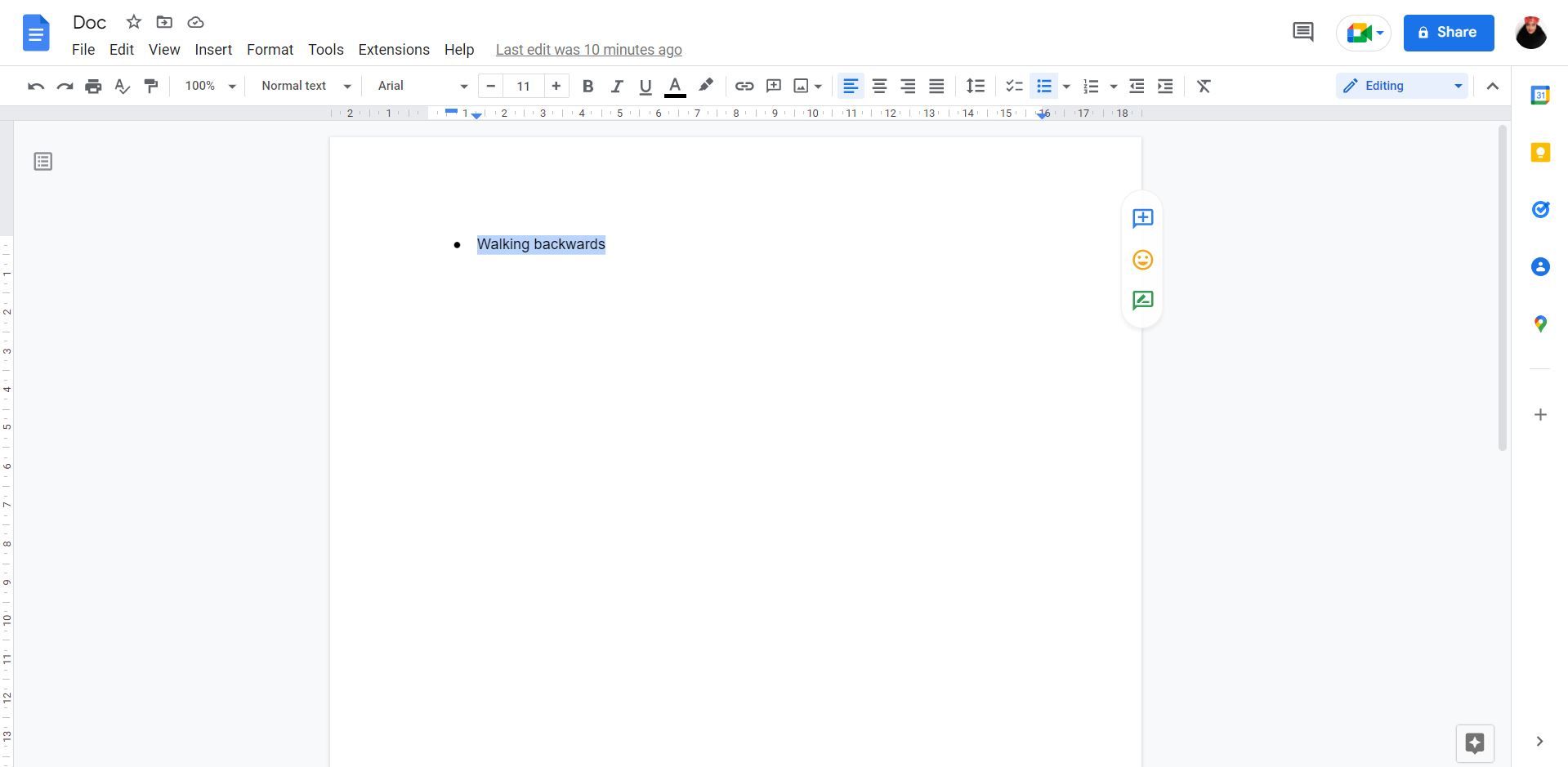The image size is (1568, 767).
Task: Open the Extensions menu
Action: point(393,49)
